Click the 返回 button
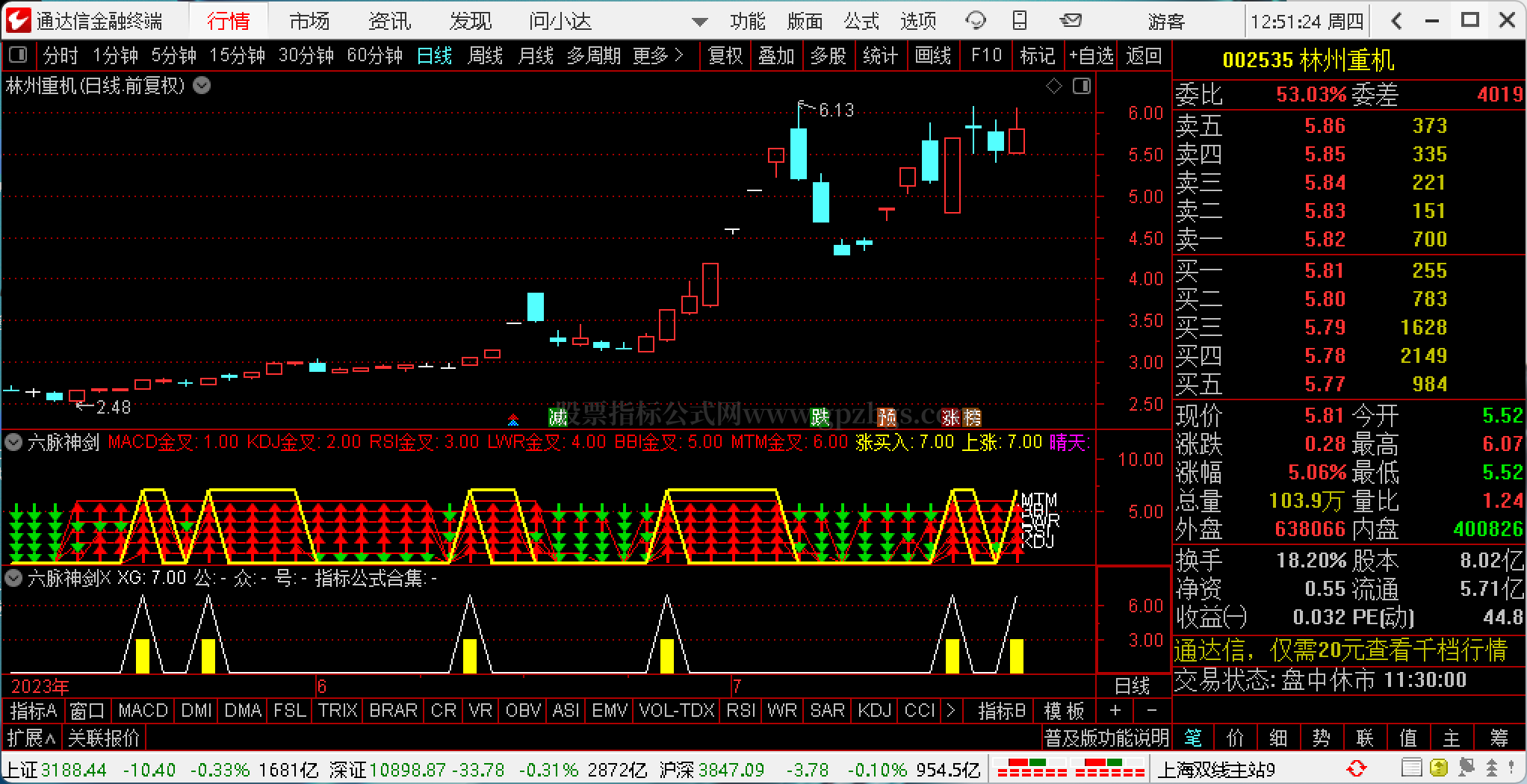Screen dimensions: 1527x784 1144,55
